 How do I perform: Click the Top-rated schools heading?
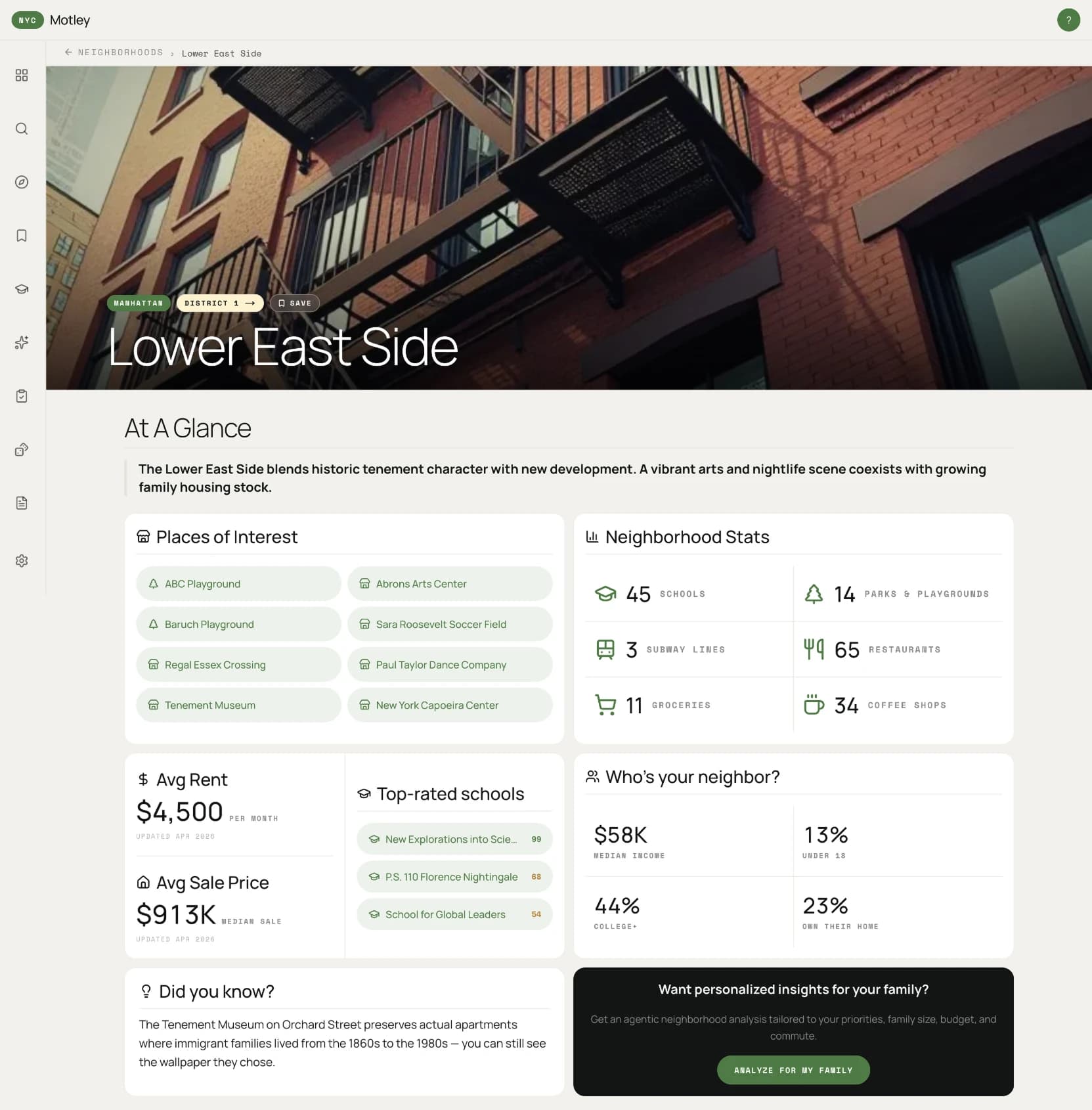pos(450,793)
